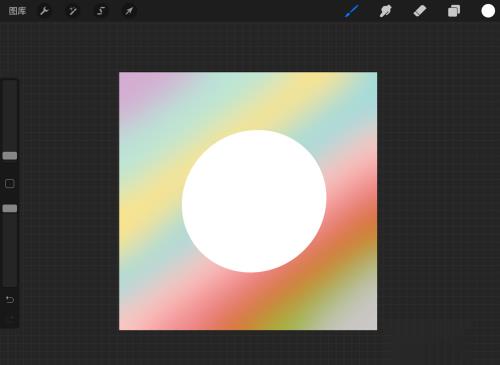Click the white circle on the canvas

(254, 201)
